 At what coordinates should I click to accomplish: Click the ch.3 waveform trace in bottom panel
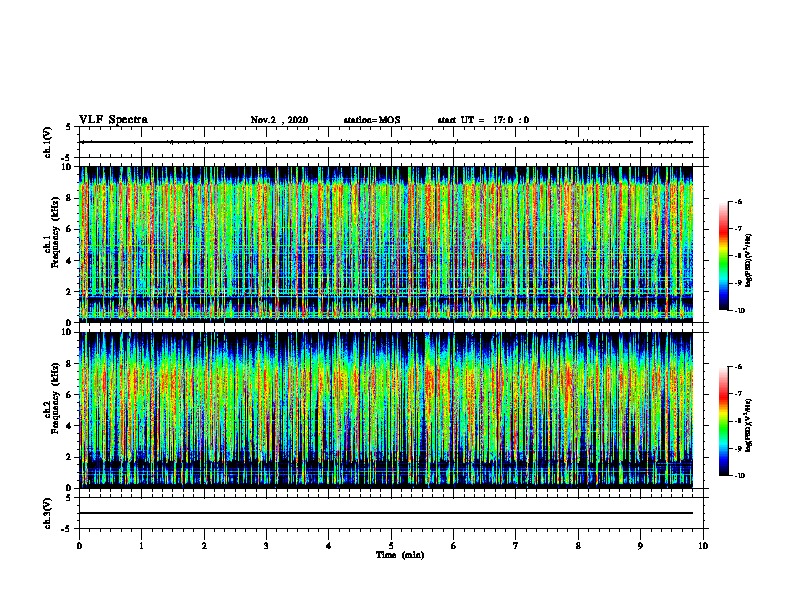(386, 513)
